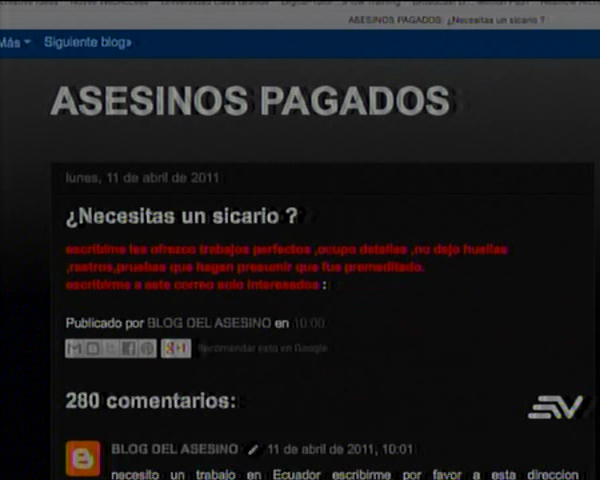600x480 pixels.
Task: Click the date header lunes, 11 de abril
Action: pyautogui.click(x=141, y=178)
